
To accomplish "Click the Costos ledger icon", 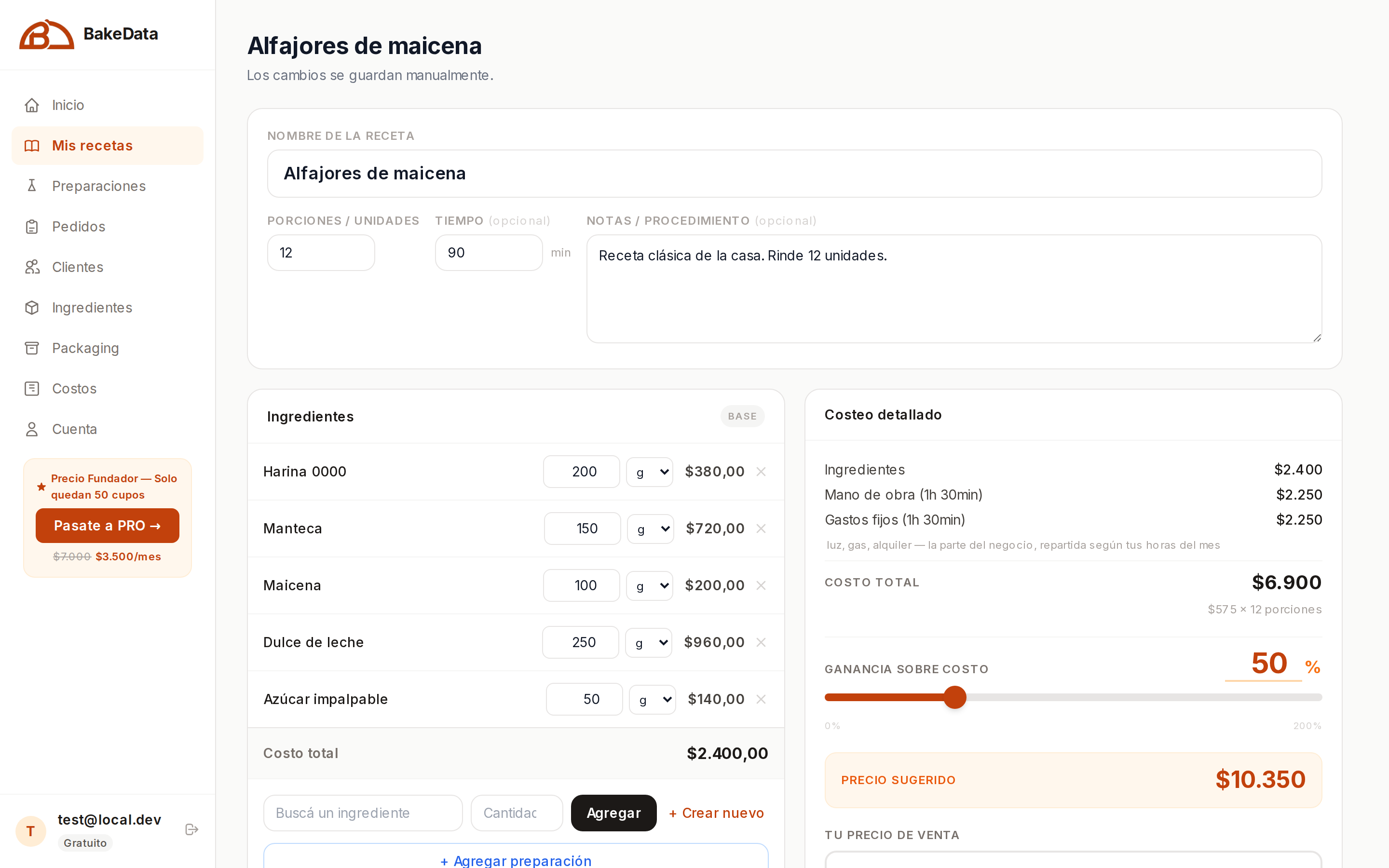I will click(x=32, y=389).
